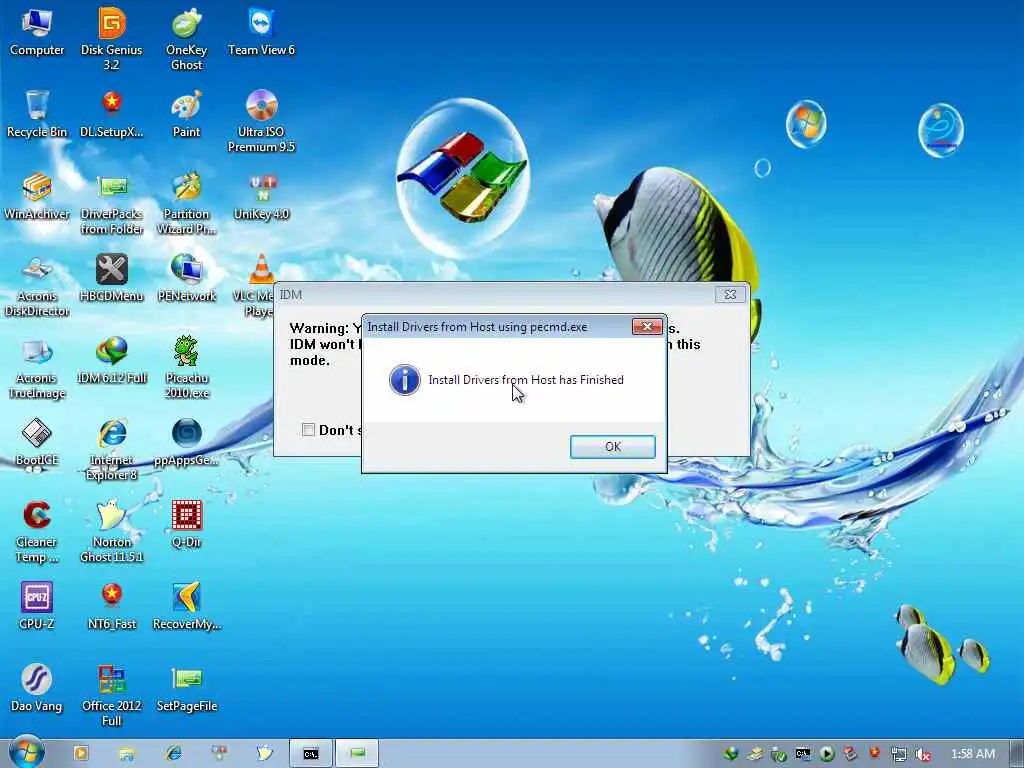The image size is (1024, 768).
Task: Select DriverPacks from Folder icon
Action: tap(112, 203)
